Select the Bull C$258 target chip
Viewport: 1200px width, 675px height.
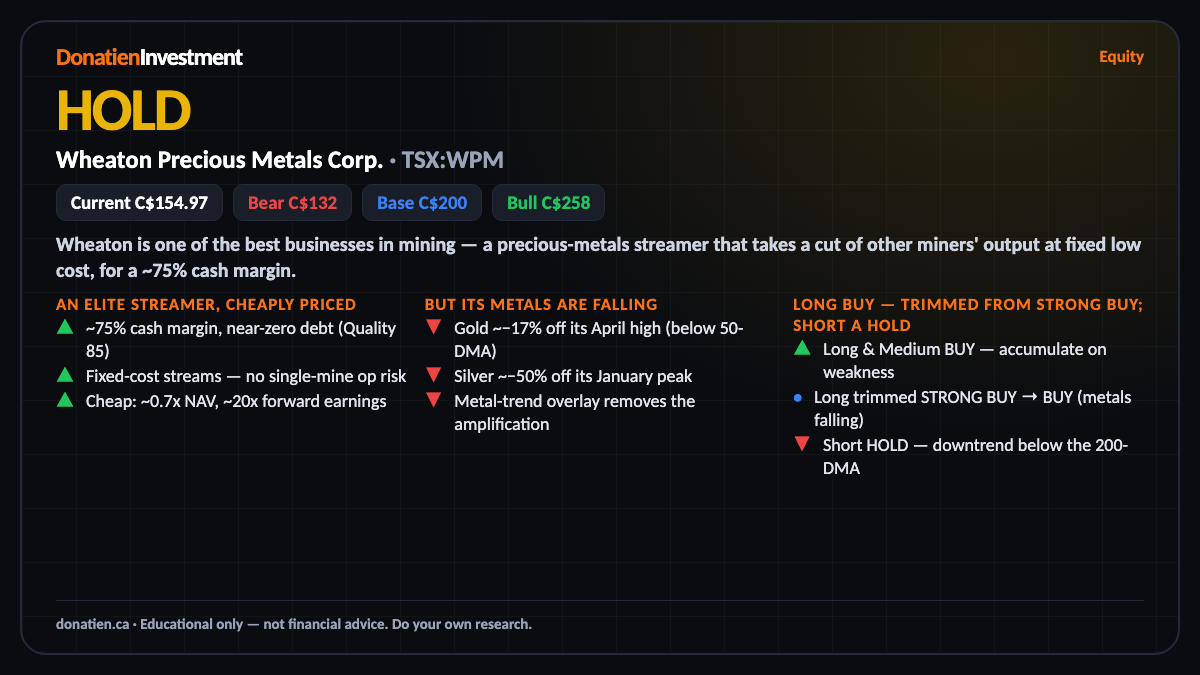click(x=548, y=203)
